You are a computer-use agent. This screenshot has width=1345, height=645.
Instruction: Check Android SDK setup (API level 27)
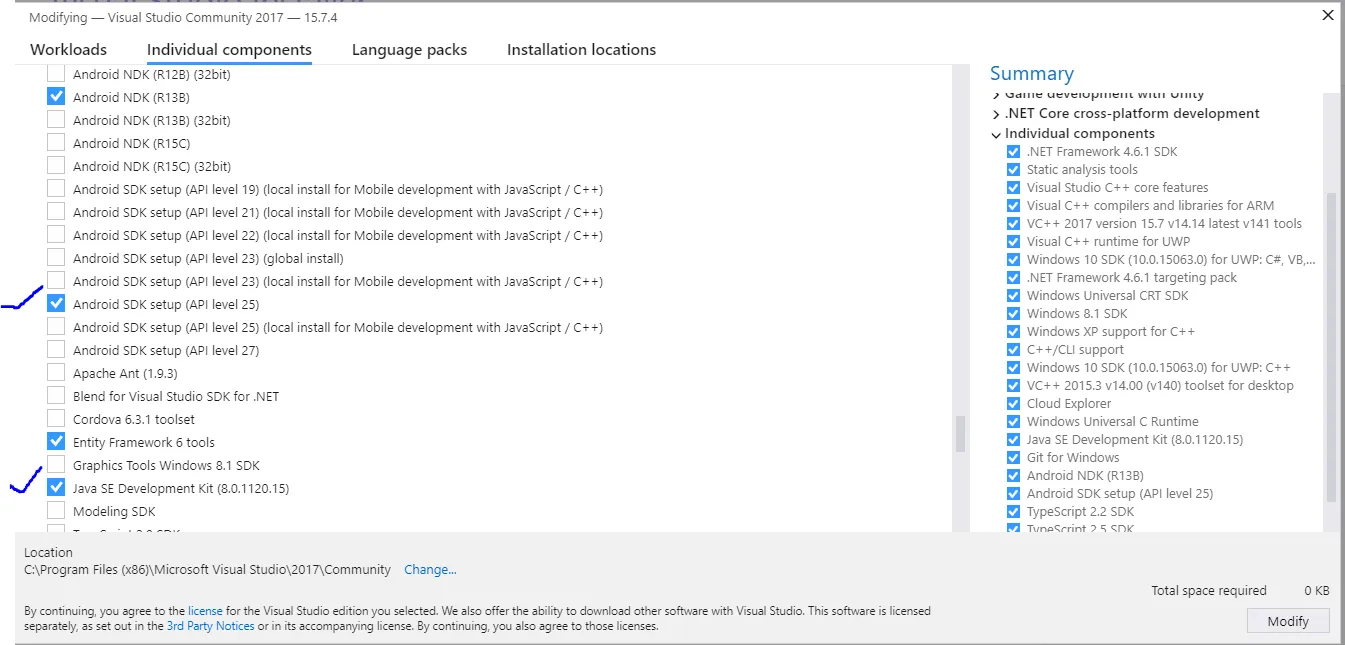[x=56, y=350]
